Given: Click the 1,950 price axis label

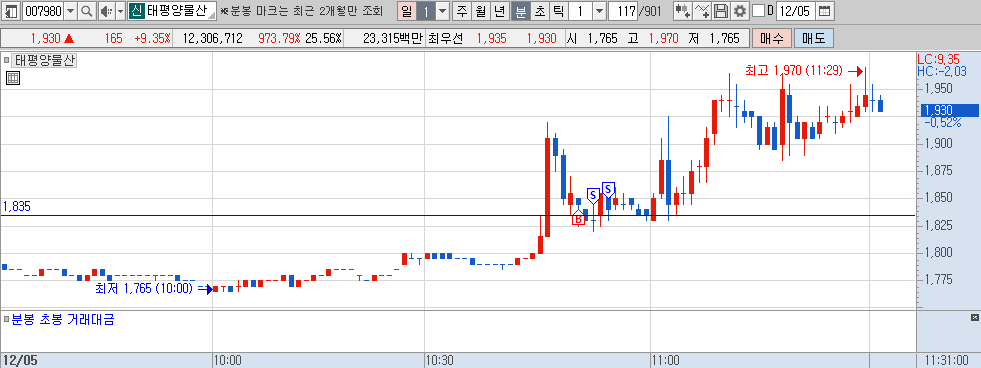Looking at the screenshot, I should pyautogui.click(x=937, y=88).
